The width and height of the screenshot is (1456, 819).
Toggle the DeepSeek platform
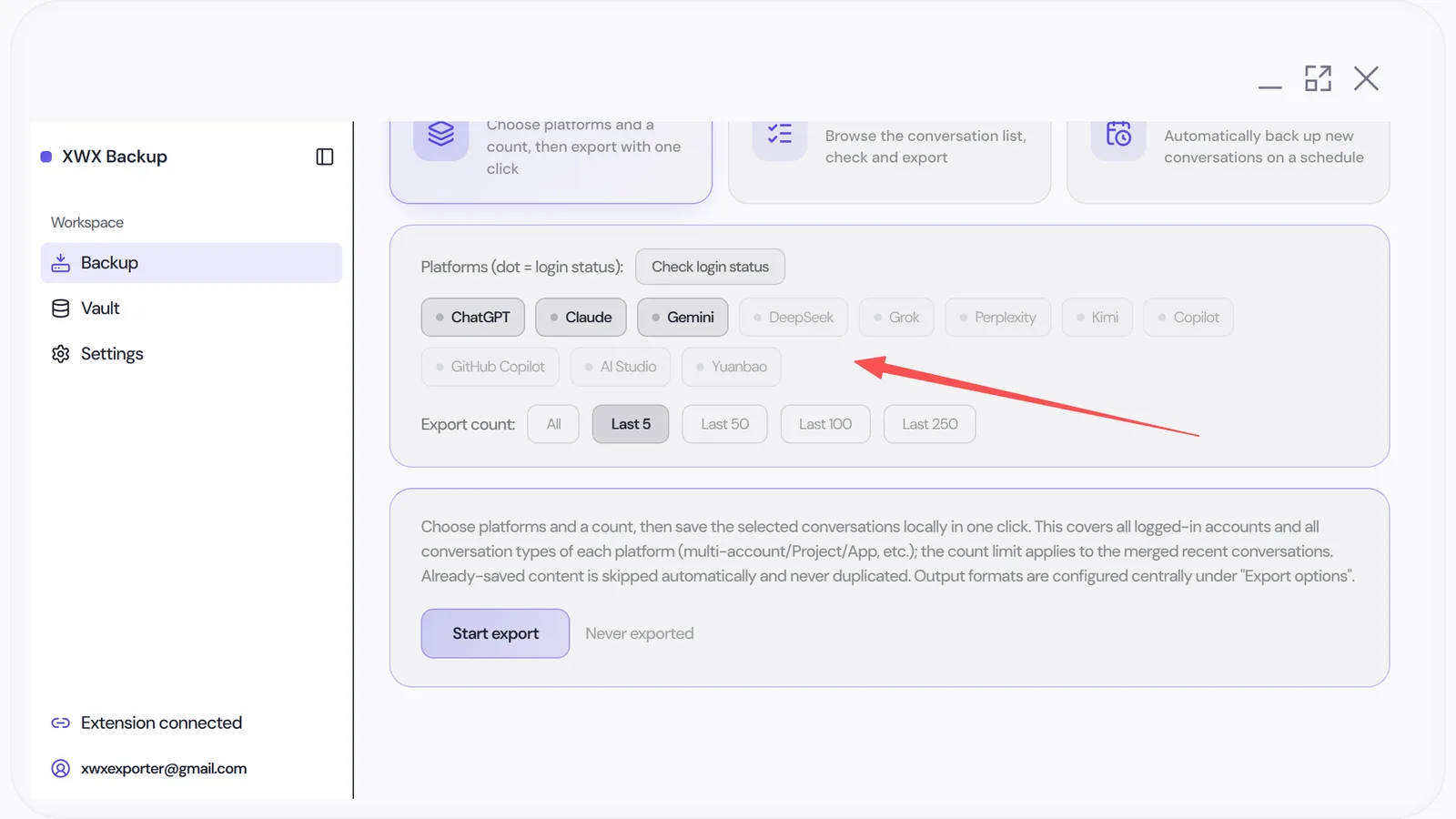click(x=794, y=318)
